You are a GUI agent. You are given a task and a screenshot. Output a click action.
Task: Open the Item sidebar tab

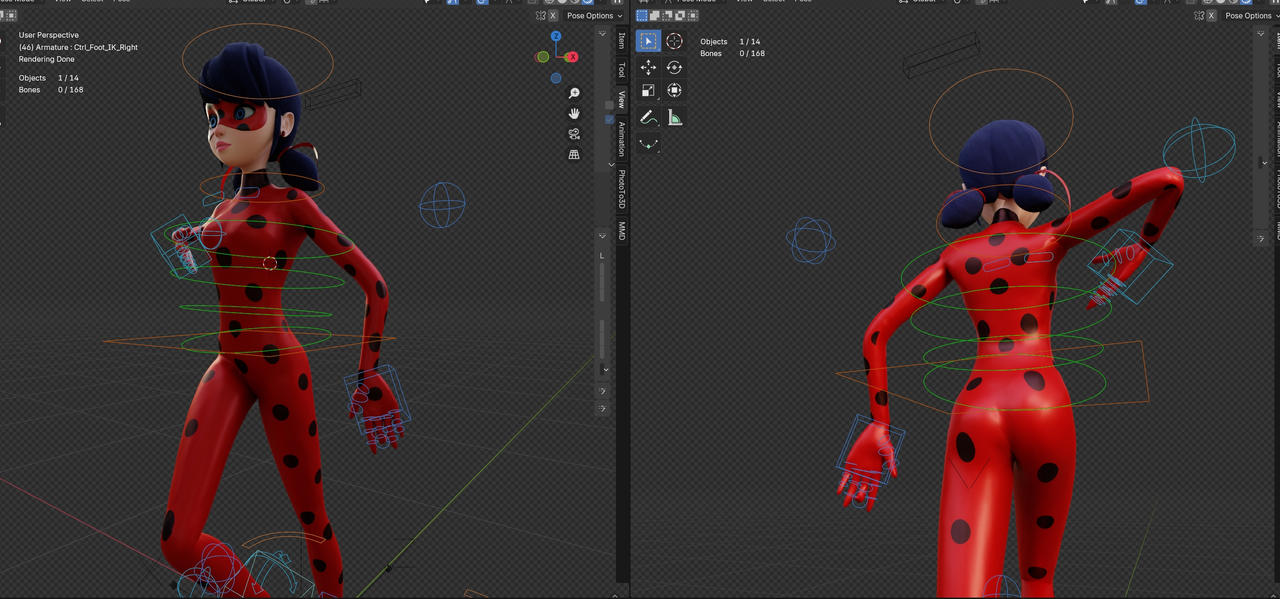coord(621,41)
